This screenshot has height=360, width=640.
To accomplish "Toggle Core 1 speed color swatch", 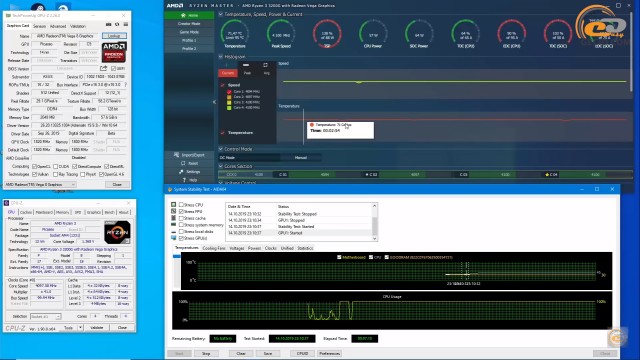I will tap(229, 92).
